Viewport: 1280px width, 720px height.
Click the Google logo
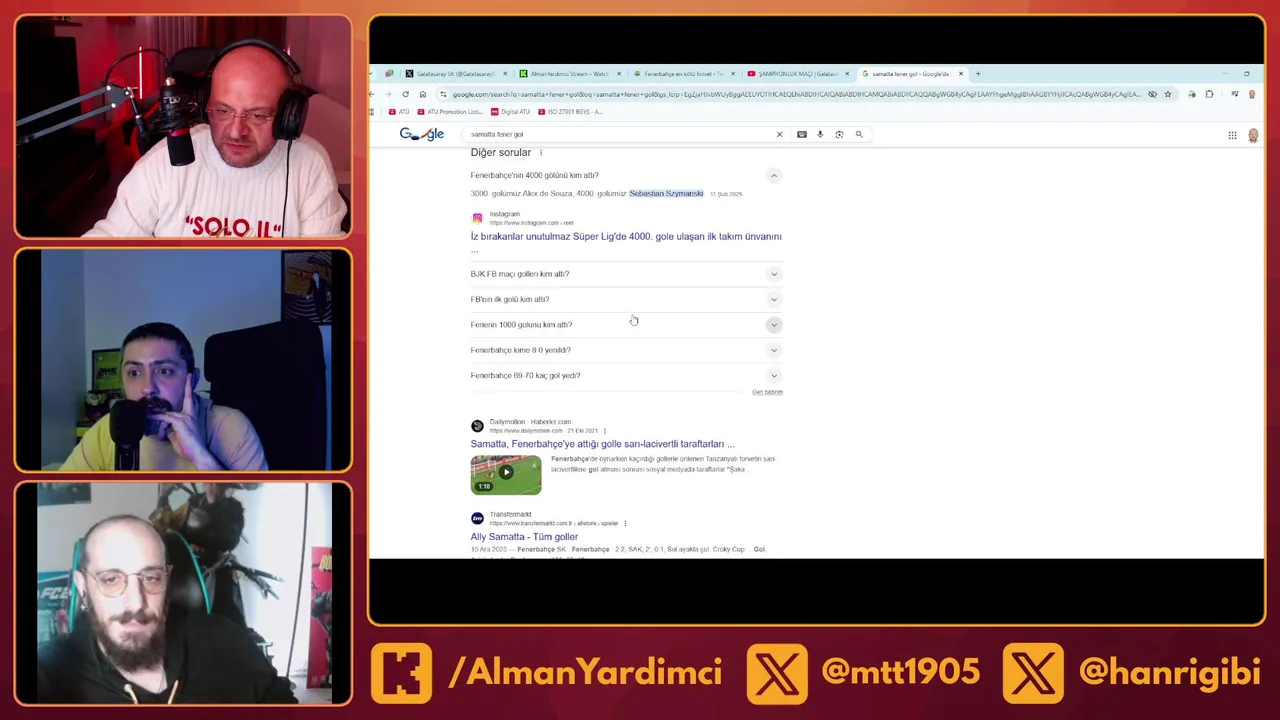click(x=421, y=134)
